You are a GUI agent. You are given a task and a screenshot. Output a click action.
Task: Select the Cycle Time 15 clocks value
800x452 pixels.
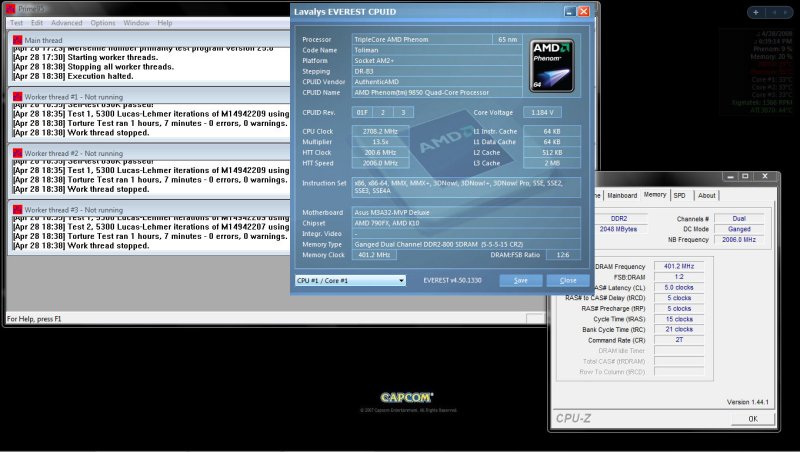click(x=679, y=319)
